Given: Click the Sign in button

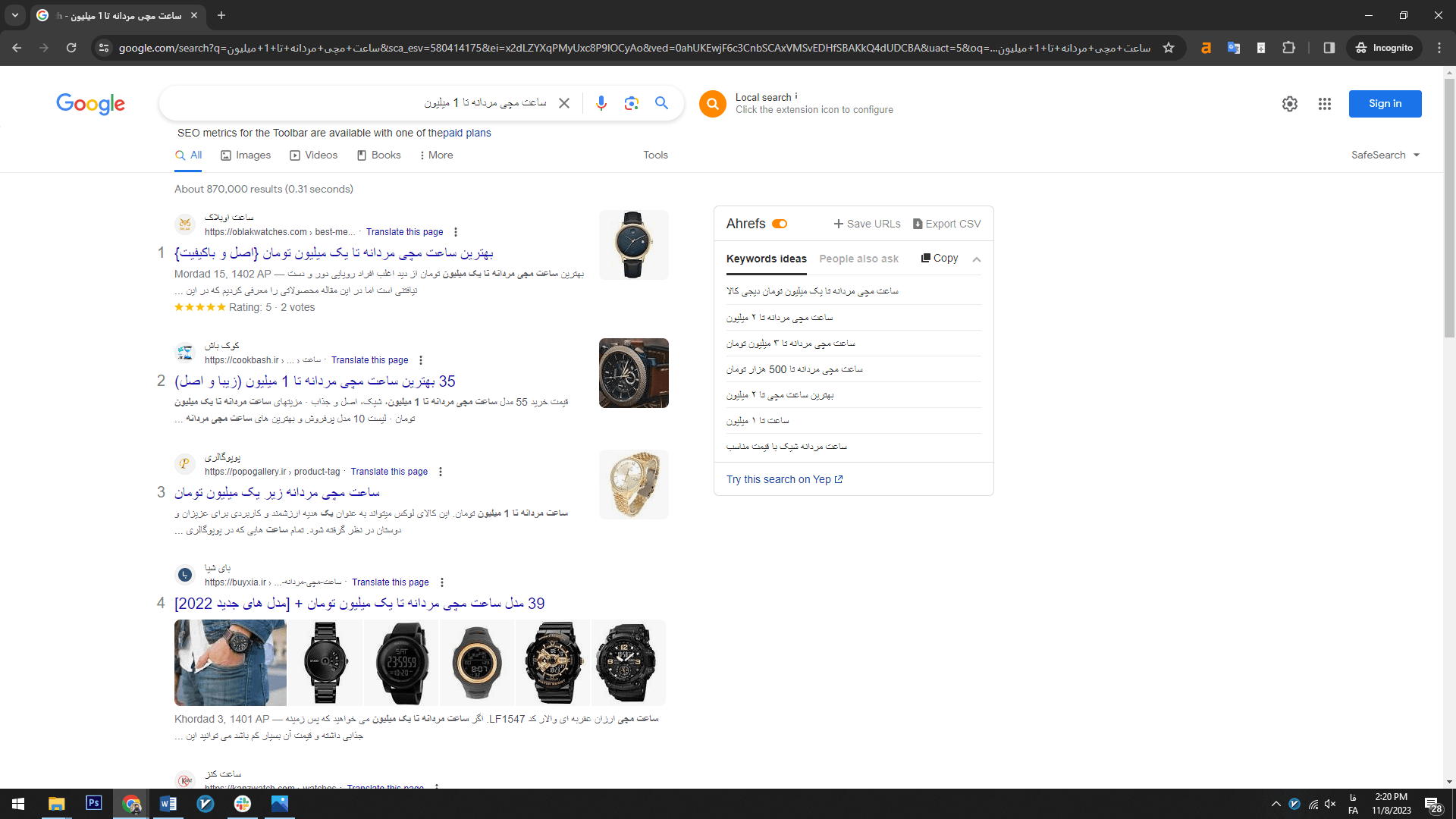Looking at the screenshot, I should click(x=1385, y=104).
